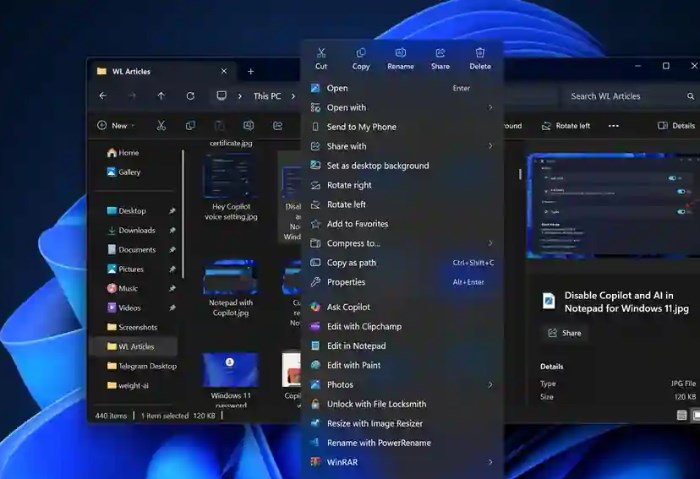Click Share button in details pane
This screenshot has height=479, width=700.
(x=564, y=333)
